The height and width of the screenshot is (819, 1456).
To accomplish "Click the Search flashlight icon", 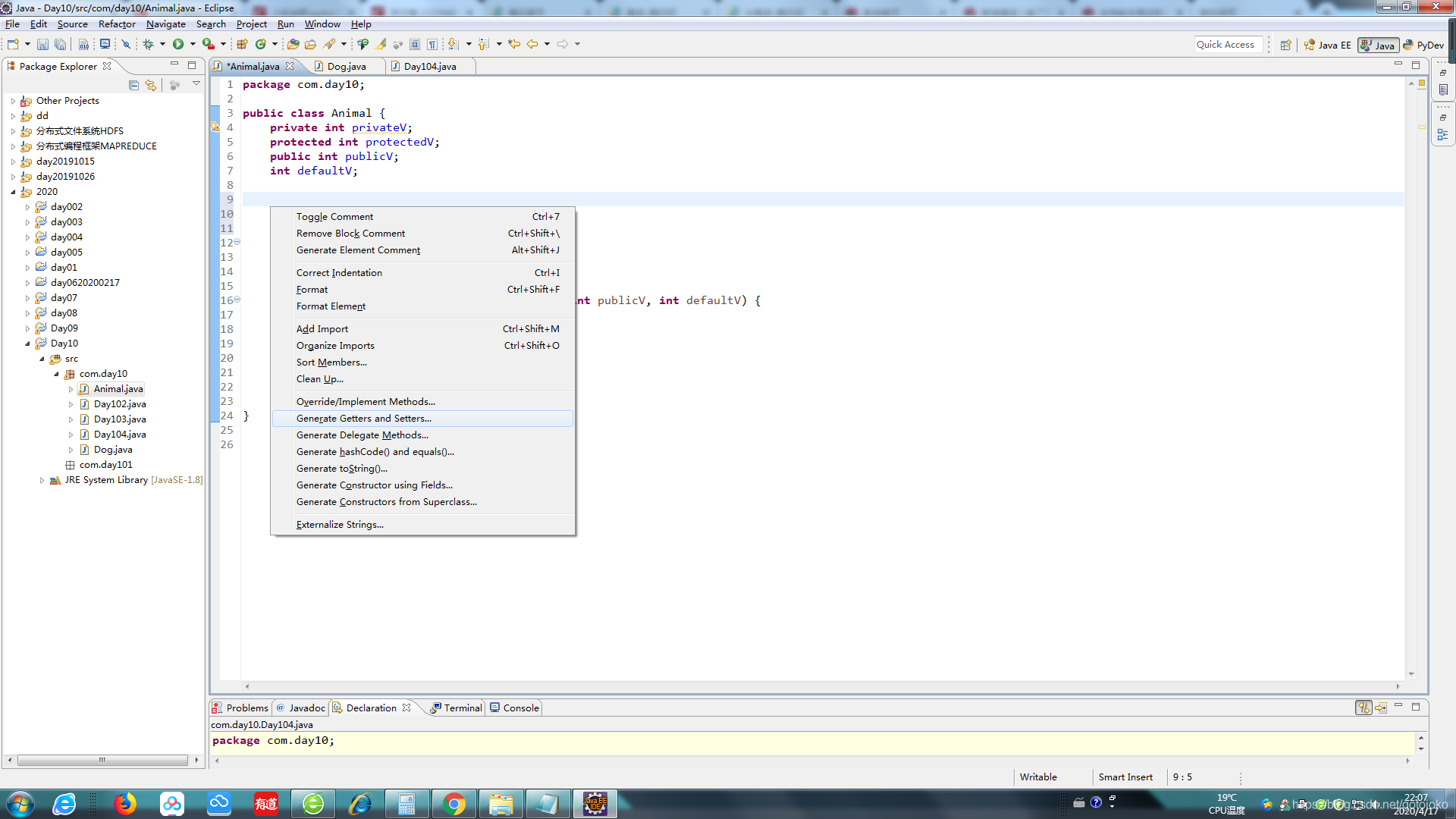I will tap(329, 44).
